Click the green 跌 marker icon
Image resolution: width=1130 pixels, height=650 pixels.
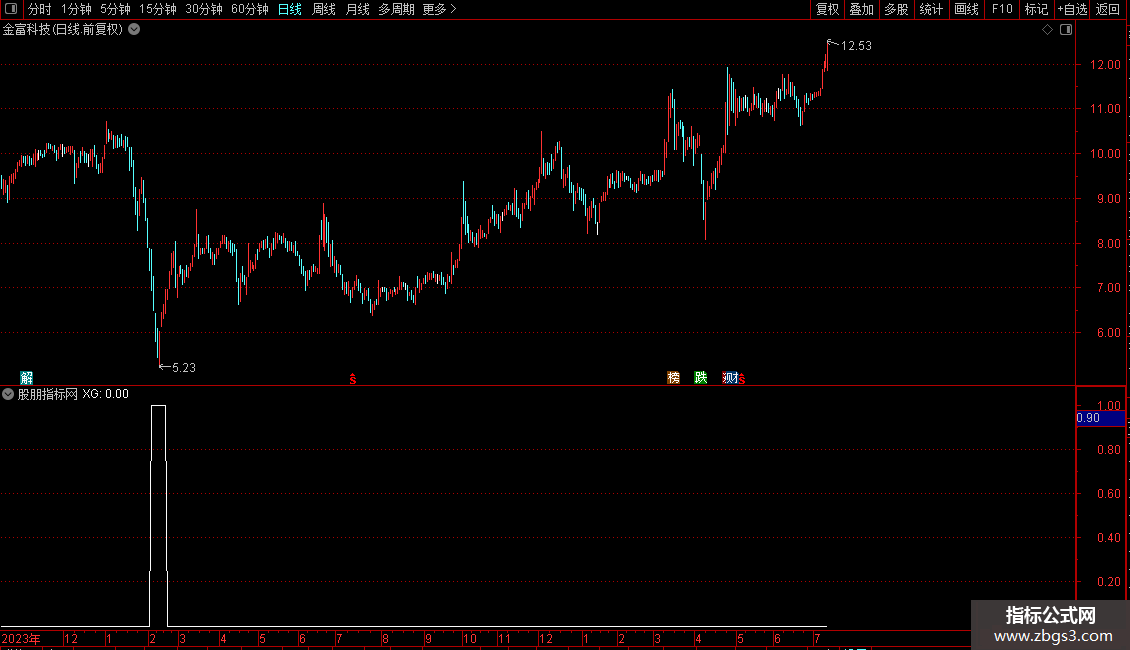pos(700,378)
